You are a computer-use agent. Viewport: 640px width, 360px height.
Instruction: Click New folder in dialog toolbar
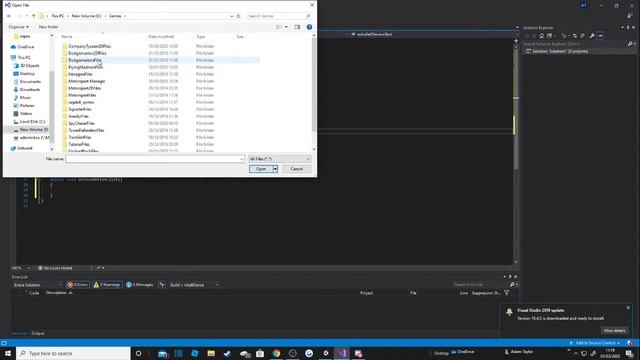pyautogui.click(x=49, y=27)
